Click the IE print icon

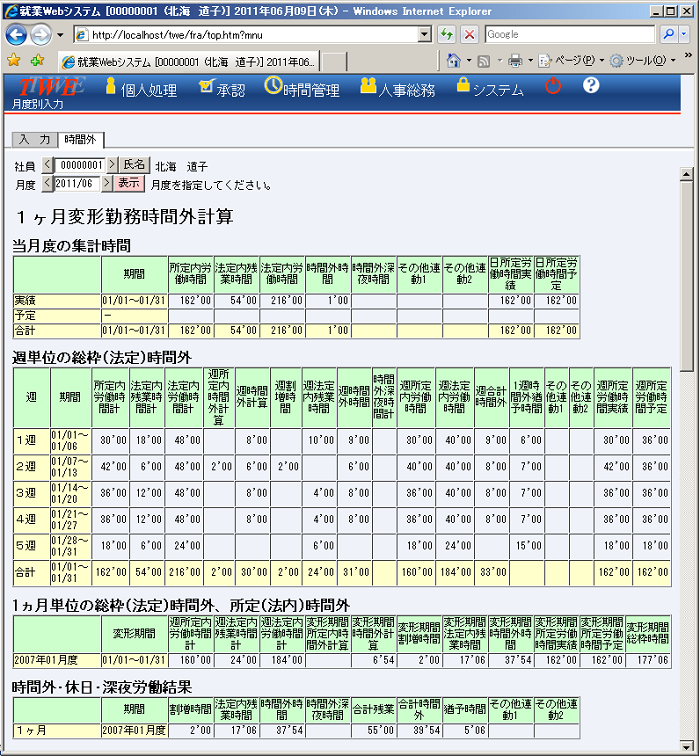click(514, 60)
